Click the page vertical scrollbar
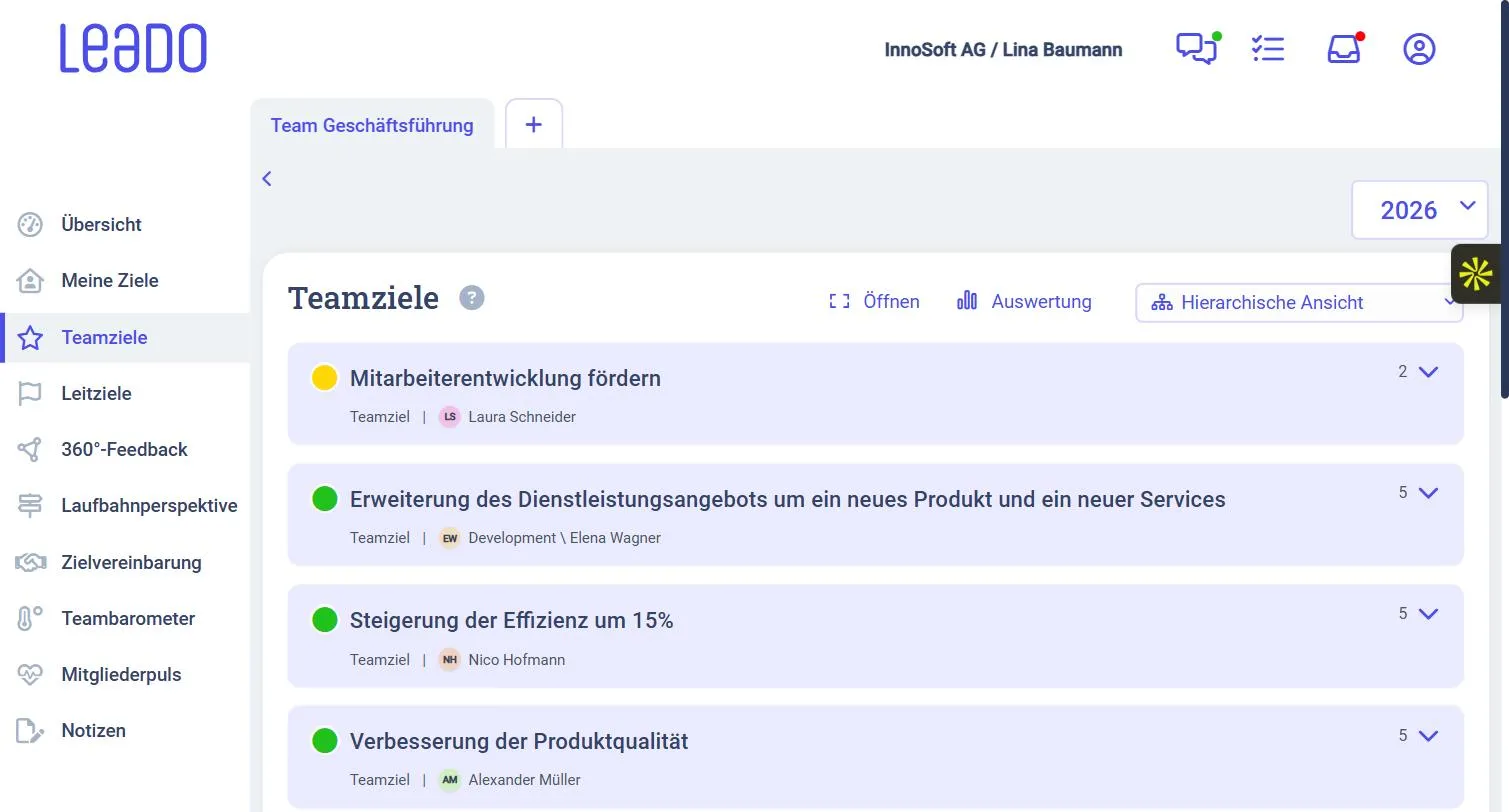 (x=1504, y=200)
